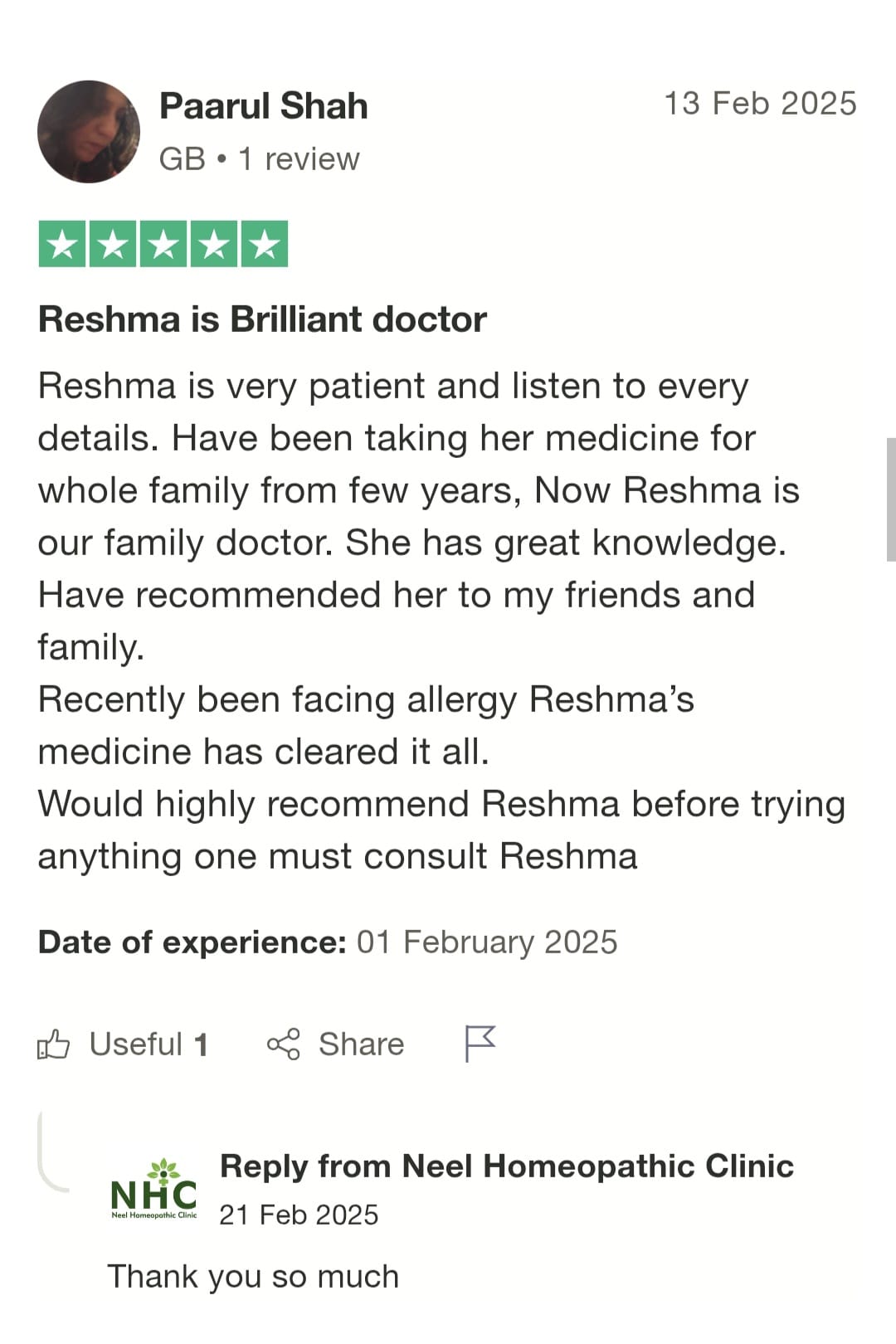This screenshot has width=896, height=1344.
Task: Click the fourth green rating star
Action: pos(214,244)
